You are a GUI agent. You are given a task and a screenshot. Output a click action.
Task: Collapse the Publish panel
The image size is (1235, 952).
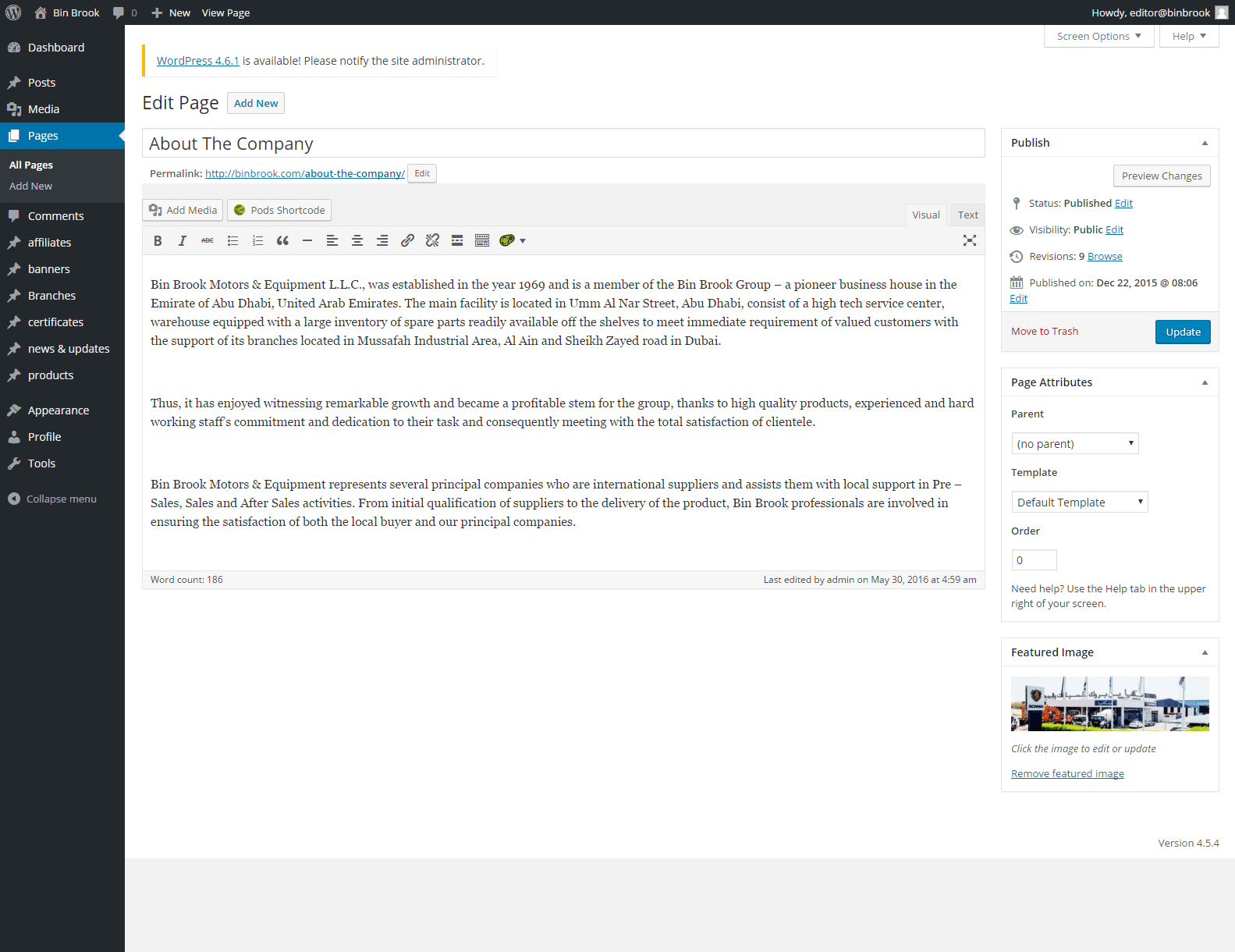pos(1205,143)
